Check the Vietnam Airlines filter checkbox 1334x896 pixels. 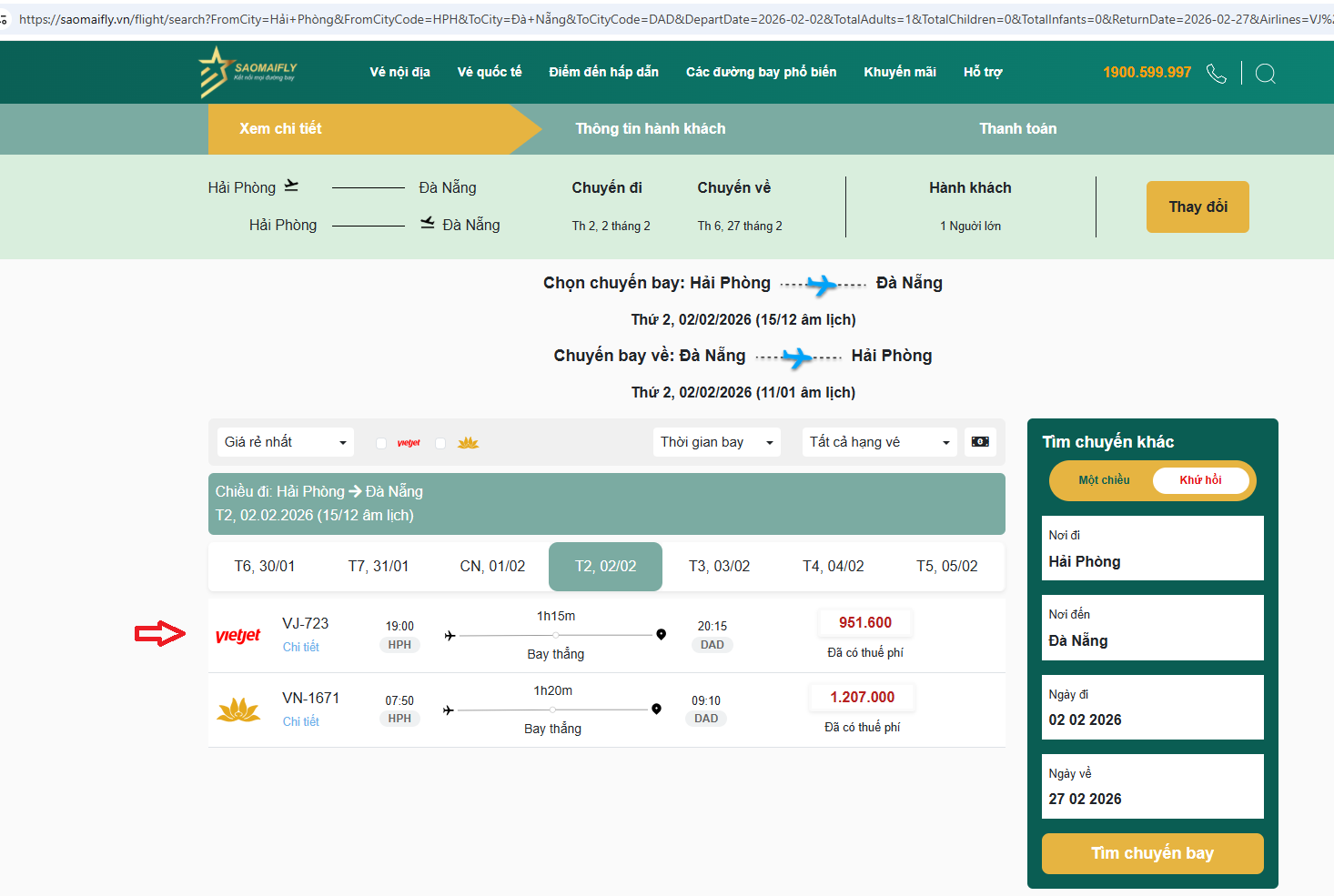440,443
